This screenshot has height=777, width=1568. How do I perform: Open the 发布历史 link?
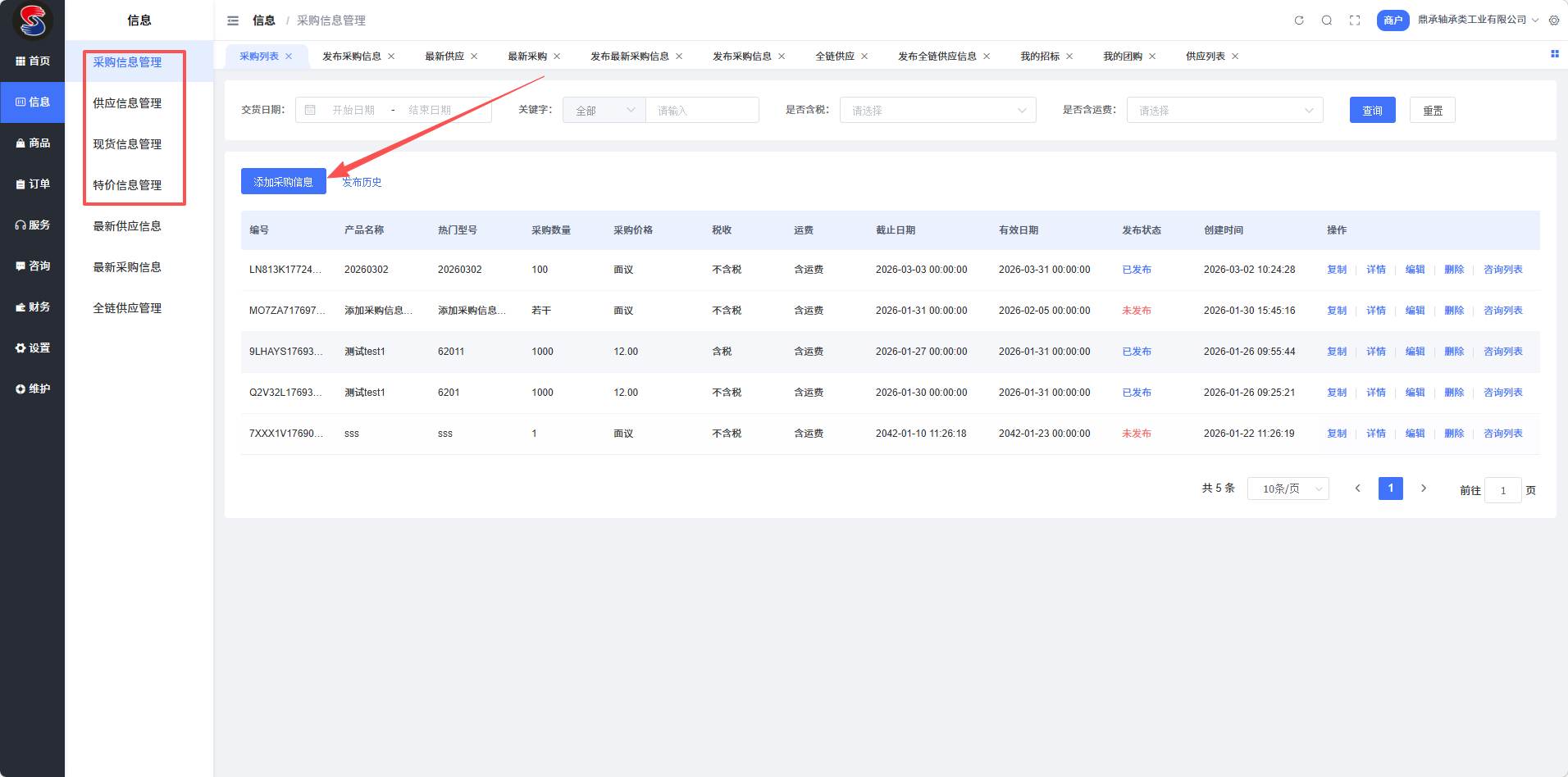(362, 182)
